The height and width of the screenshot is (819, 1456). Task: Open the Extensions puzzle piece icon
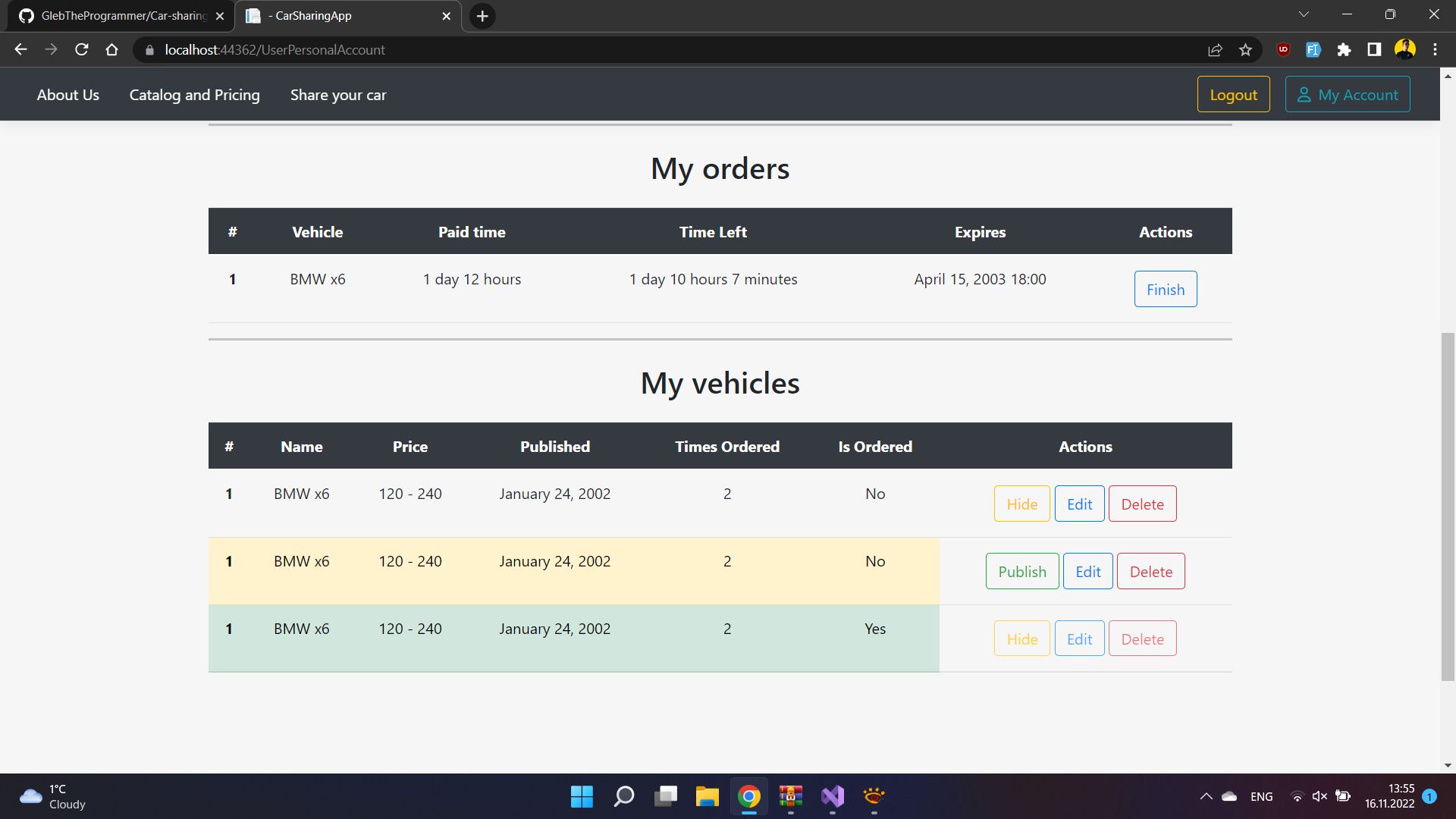coord(1344,50)
